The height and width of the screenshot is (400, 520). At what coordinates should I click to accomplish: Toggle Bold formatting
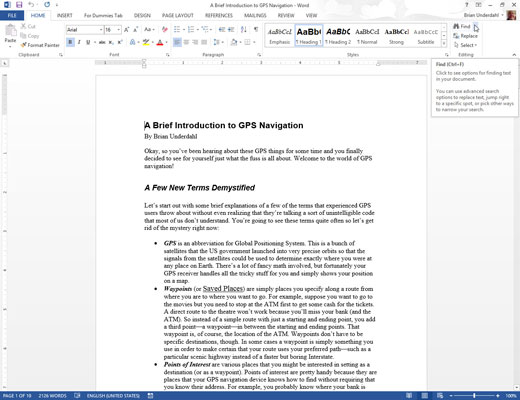(x=70, y=42)
